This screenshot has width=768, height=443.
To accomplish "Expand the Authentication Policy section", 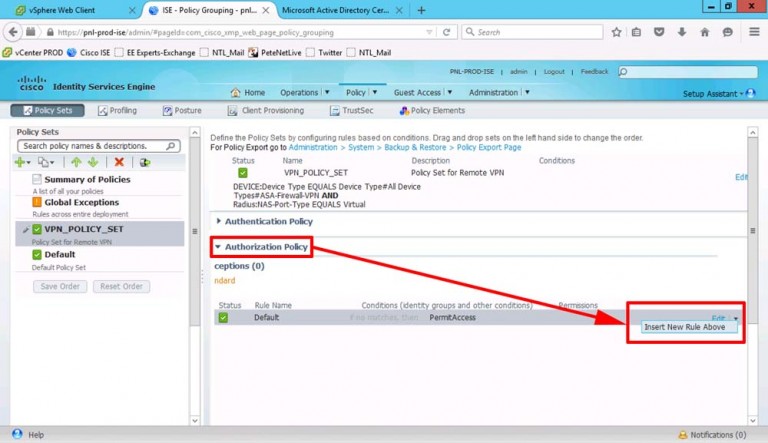I will coord(218,221).
